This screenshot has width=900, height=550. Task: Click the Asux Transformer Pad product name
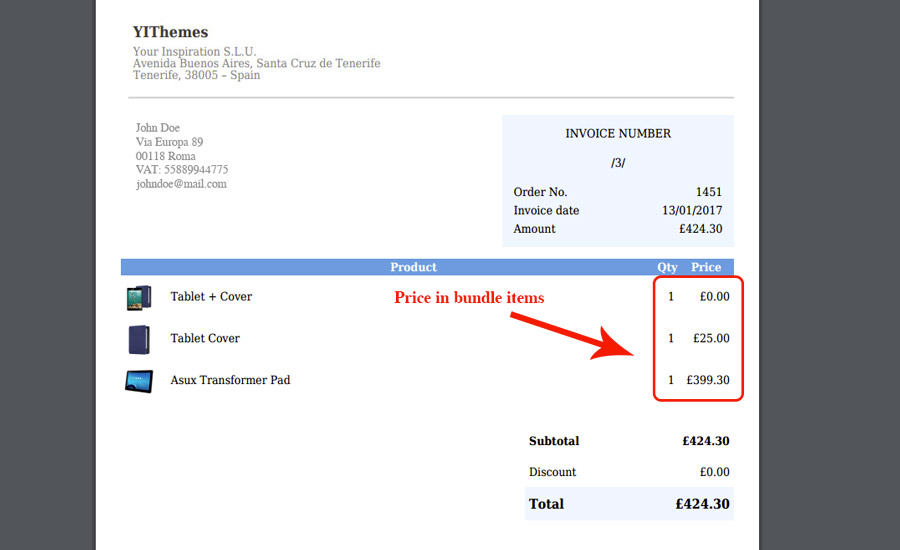pos(230,380)
